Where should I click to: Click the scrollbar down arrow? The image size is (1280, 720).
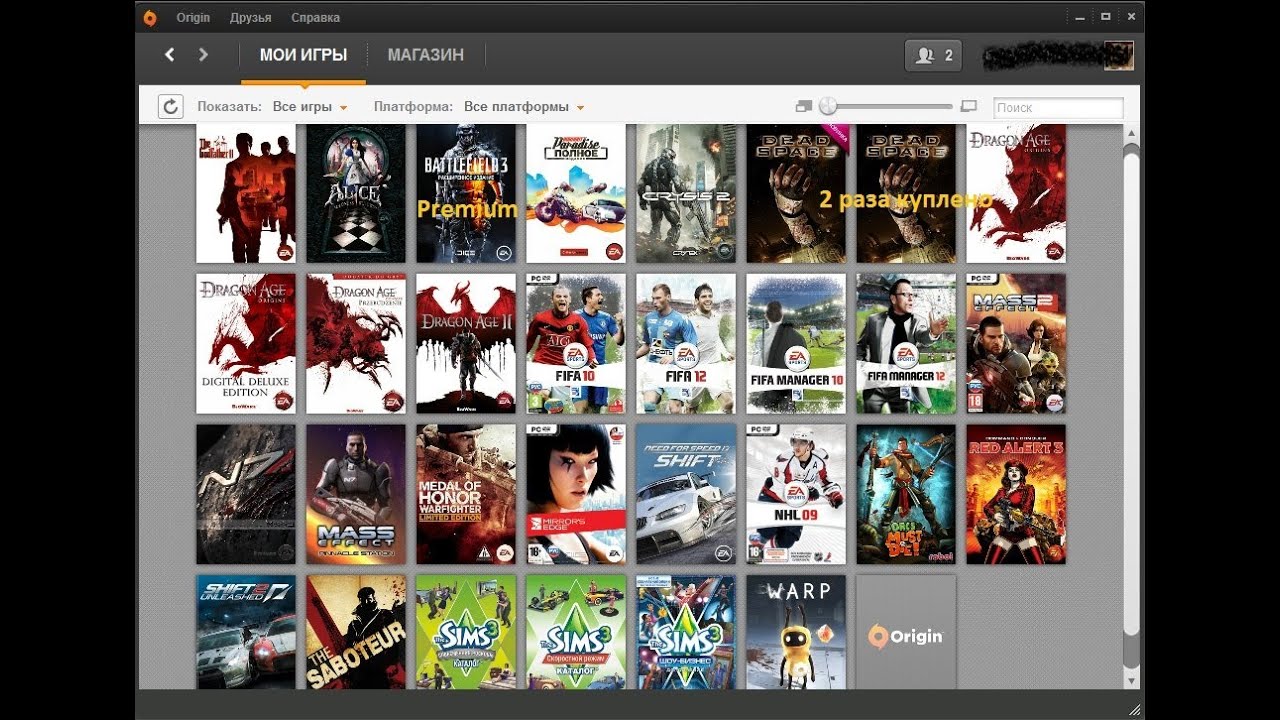click(x=1132, y=680)
